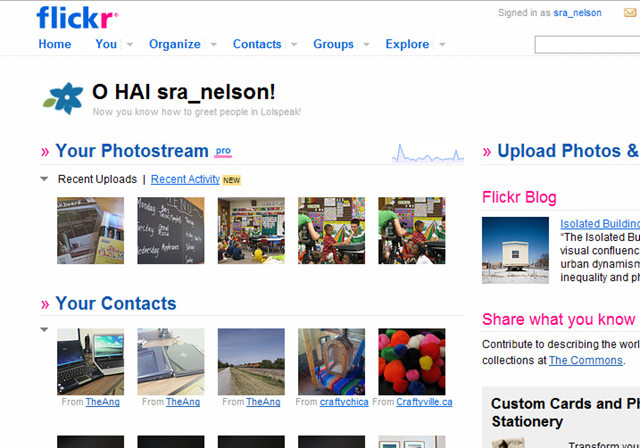Open the Craftyville.ca contact link
This screenshot has width=640, height=448.
tap(424, 402)
